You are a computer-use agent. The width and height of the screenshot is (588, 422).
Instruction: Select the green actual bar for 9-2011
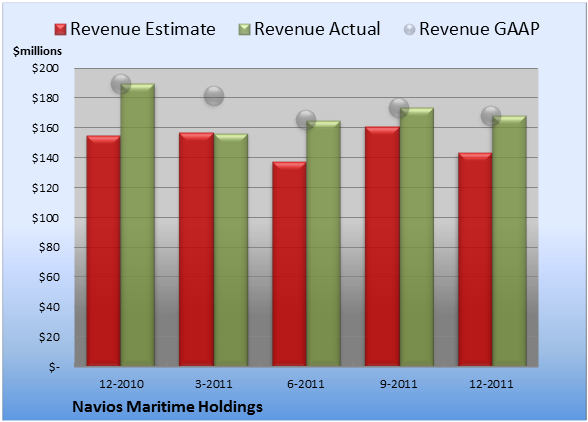(x=417, y=237)
